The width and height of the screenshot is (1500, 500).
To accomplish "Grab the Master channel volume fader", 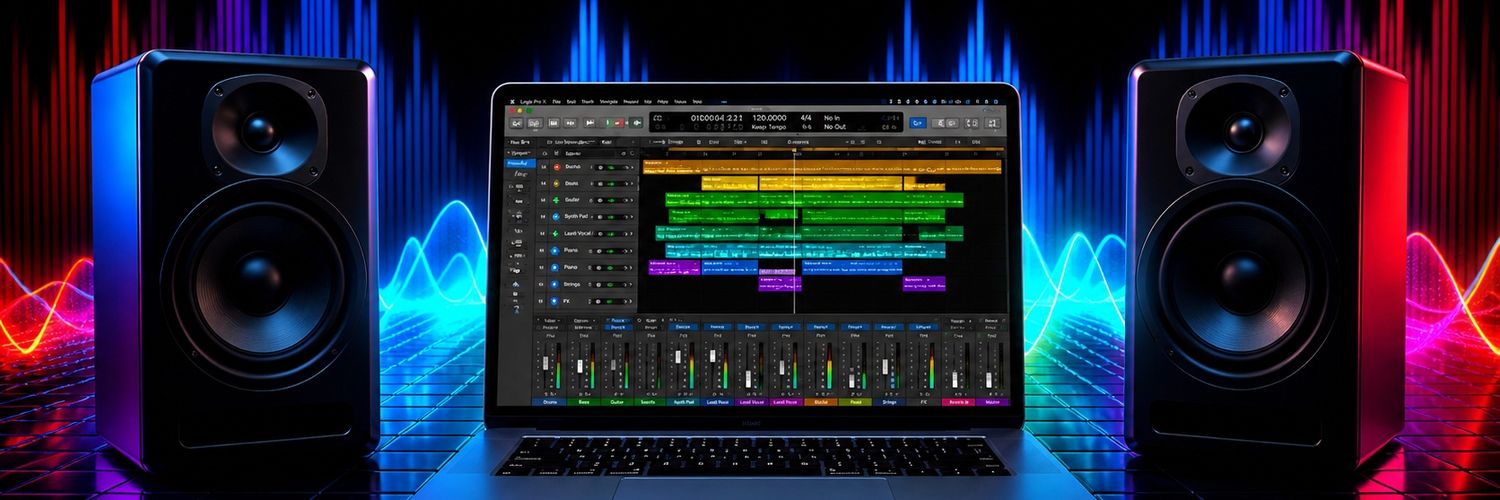I will [x=989, y=379].
